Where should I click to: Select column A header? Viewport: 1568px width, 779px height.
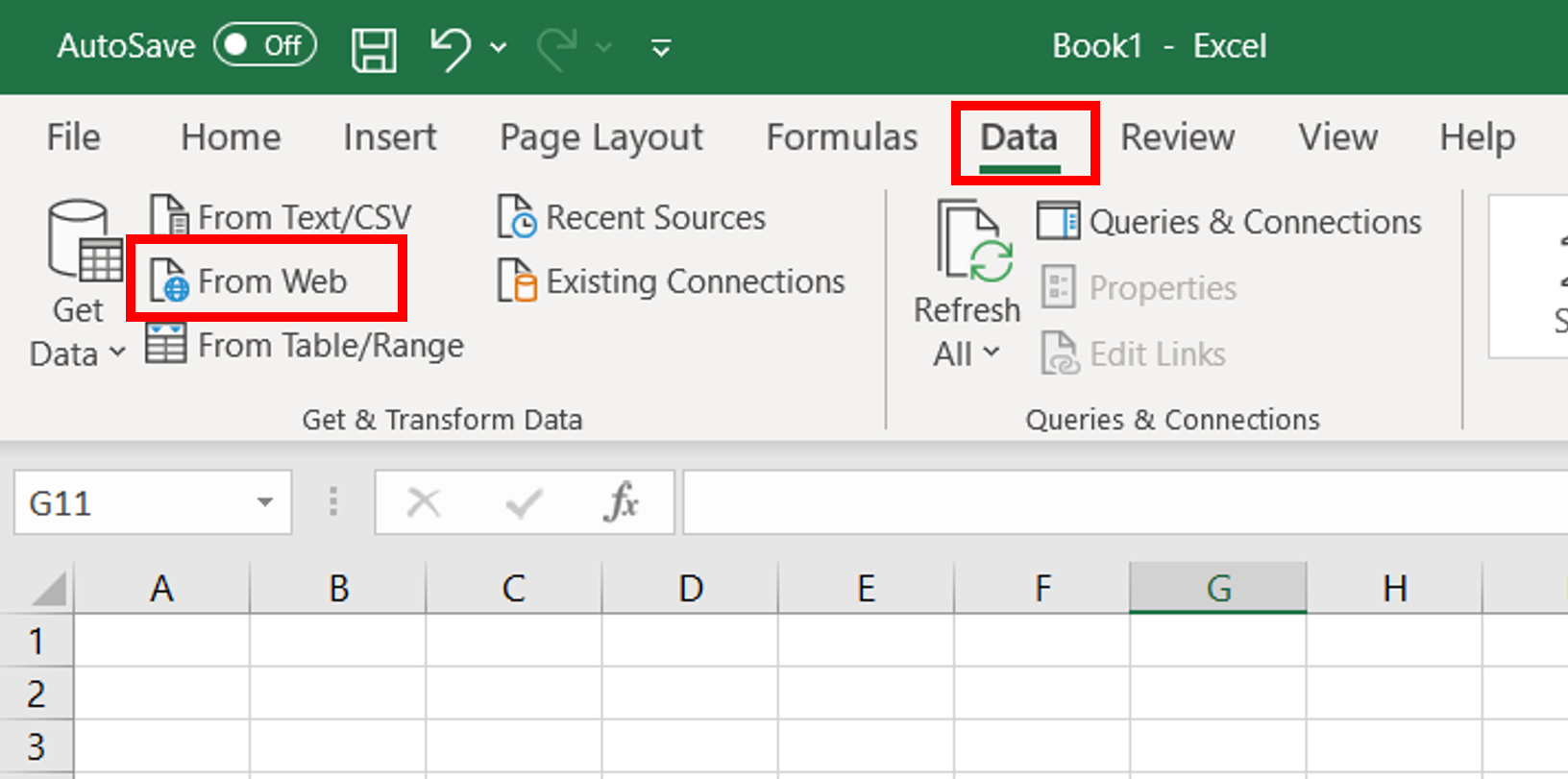(x=161, y=588)
